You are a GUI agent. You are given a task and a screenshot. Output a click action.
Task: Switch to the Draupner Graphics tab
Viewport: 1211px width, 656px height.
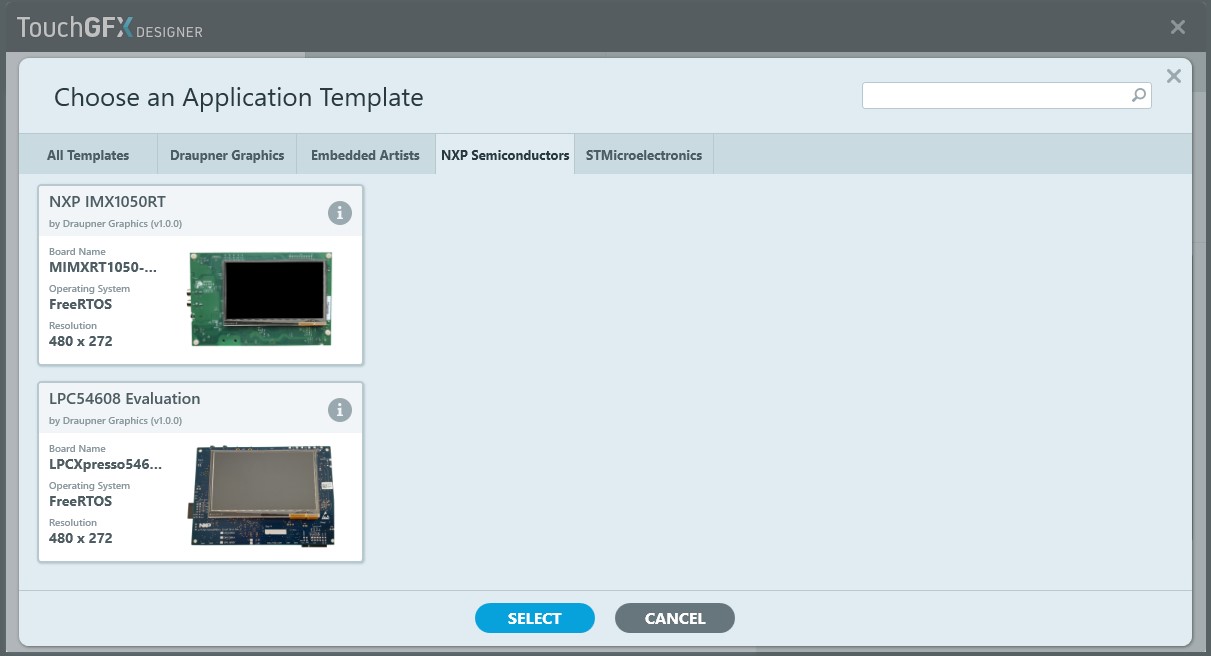[227, 155]
